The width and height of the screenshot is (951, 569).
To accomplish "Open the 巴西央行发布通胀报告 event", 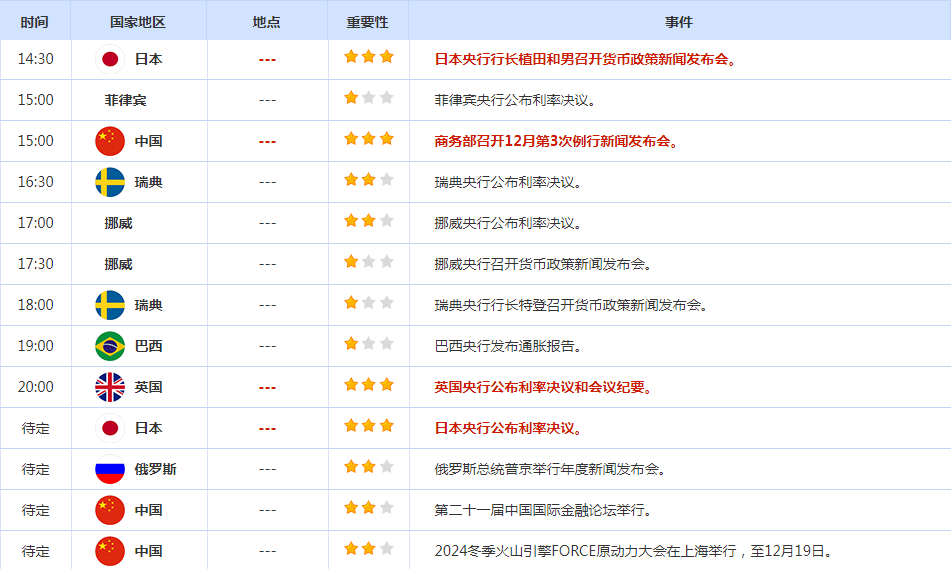I will click(x=508, y=346).
